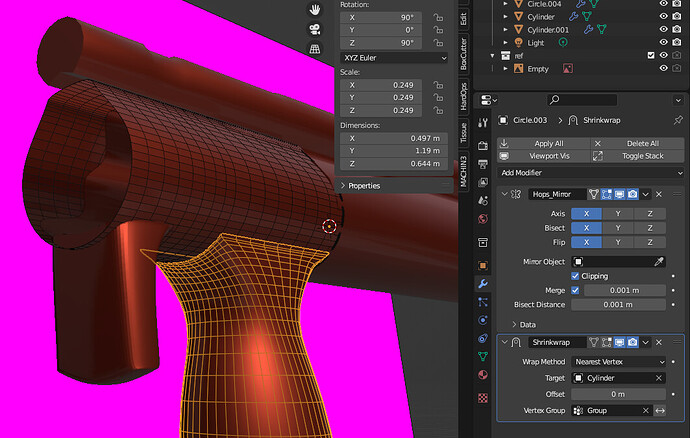Toggle Hops_Mirror edit mode display
The width and height of the screenshot is (690, 438).
(606, 194)
